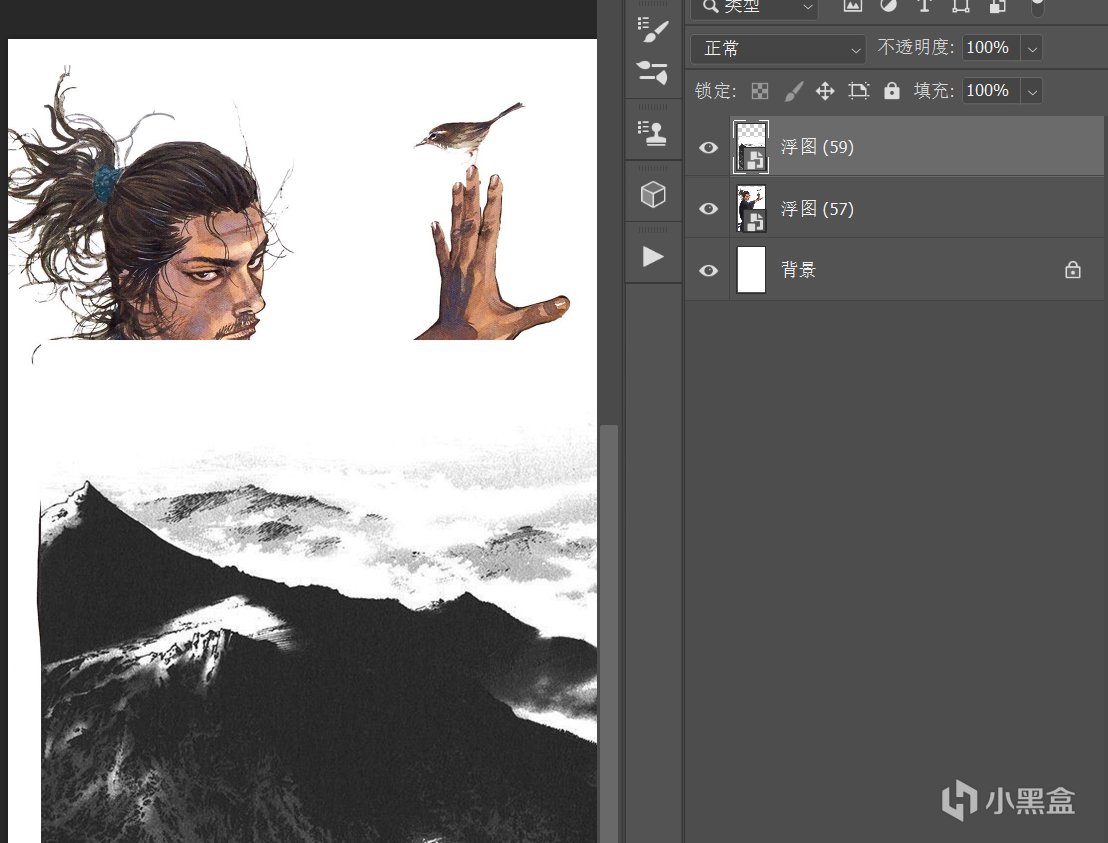Toggle visibility of the 背景 layer
The height and width of the screenshot is (843, 1108).
[x=708, y=270]
